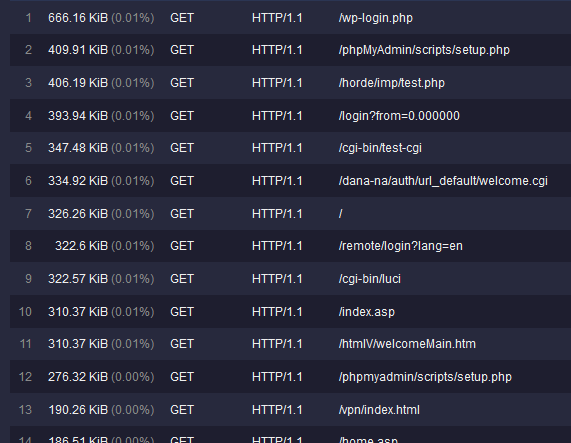This screenshot has height=443, width=571.
Task: Click the 347.48 KiB size value
Action: [x=78, y=148]
